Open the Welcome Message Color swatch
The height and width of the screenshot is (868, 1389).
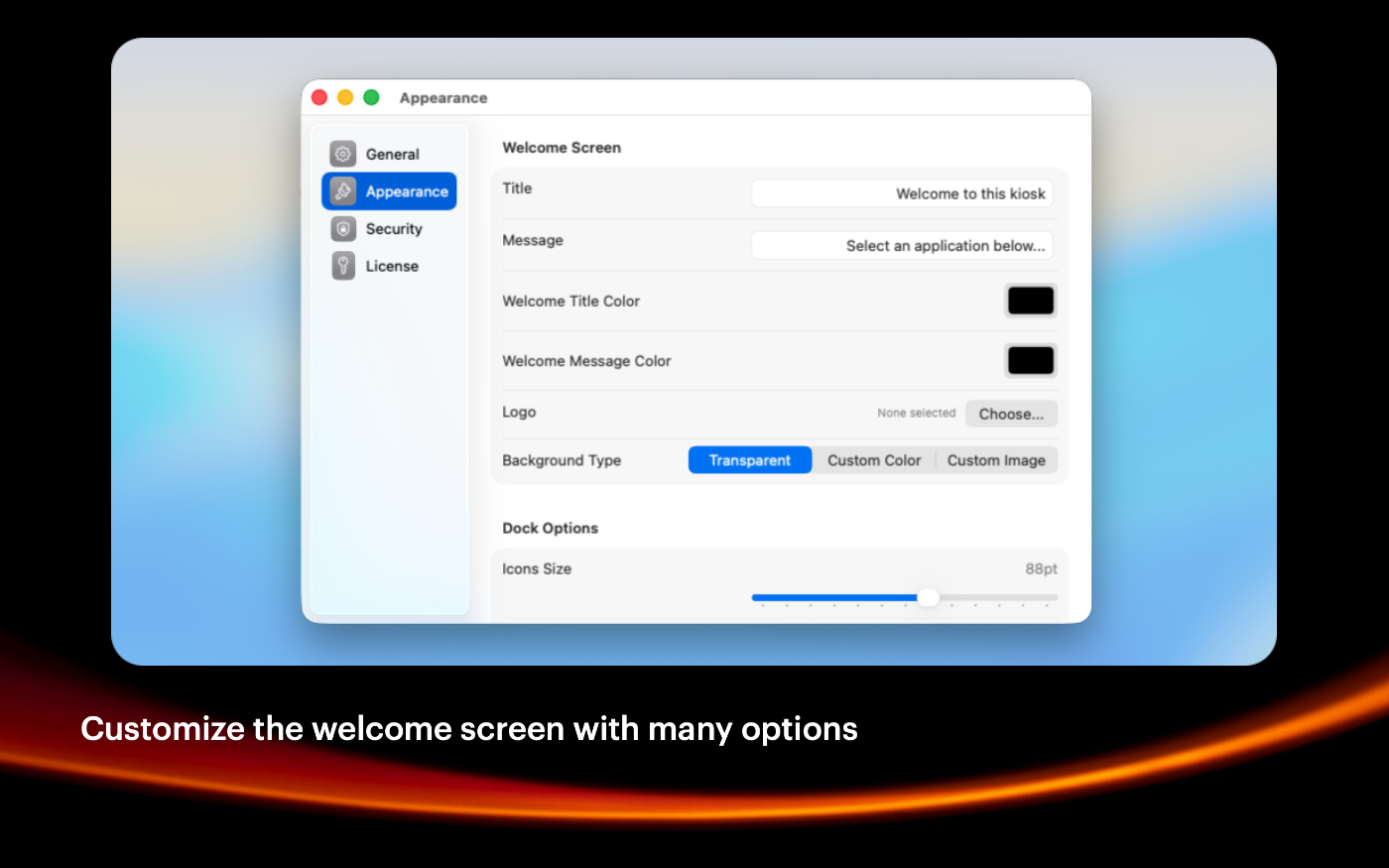(1031, 361)
